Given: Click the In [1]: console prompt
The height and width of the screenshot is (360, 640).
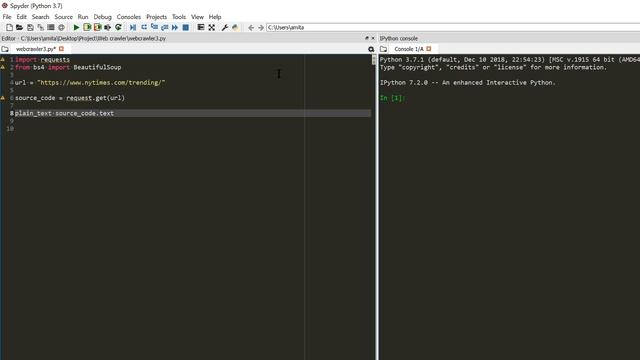Looking at the screenshot, I should 392,98.
